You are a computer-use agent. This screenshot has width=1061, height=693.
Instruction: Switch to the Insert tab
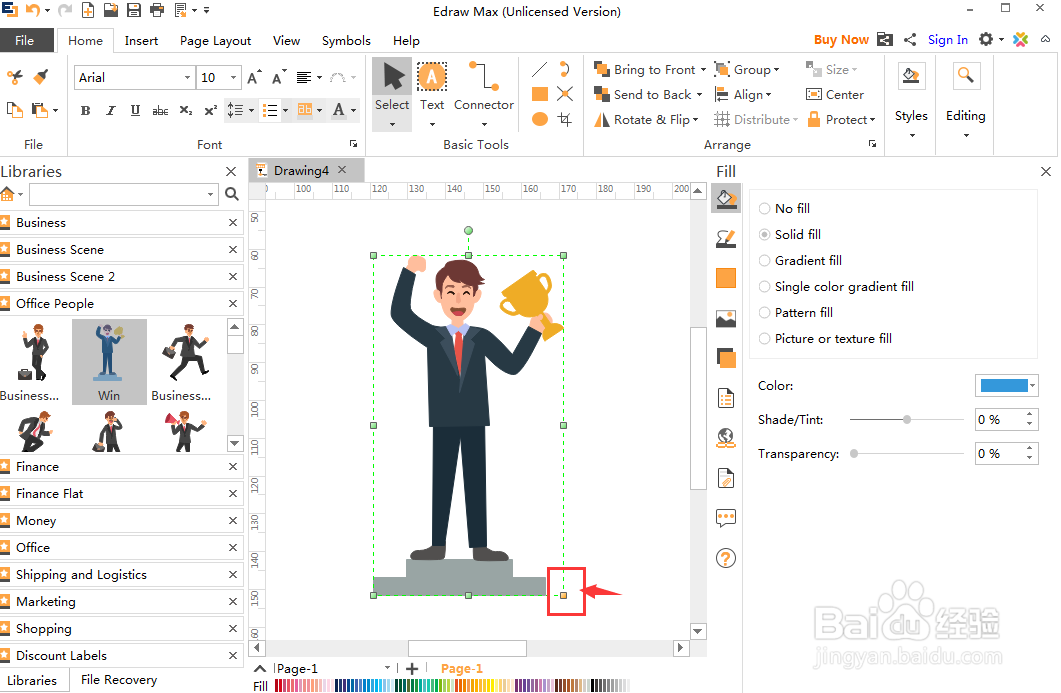tap(141, 41)
